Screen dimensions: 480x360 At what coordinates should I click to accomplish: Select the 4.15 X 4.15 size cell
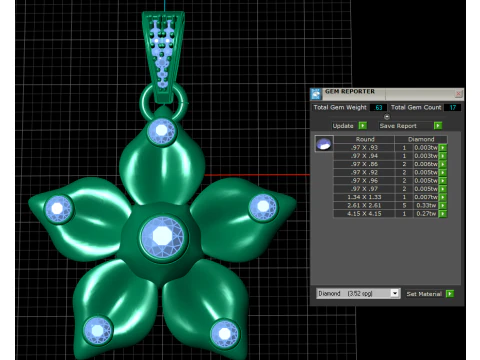(x=364, y=214)
